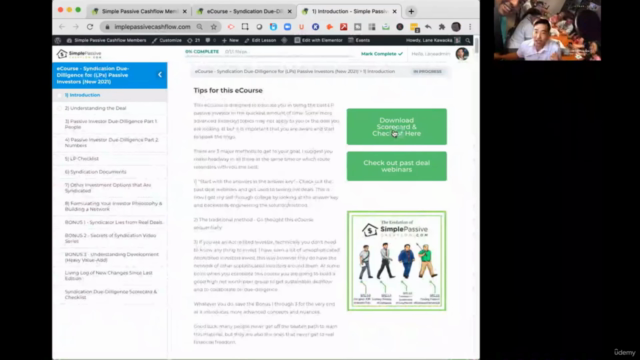This screenshot has height=360, width=640.
Task: Open the Evolution of SimplePassive infographic image
Action: [x=396, y=261]
